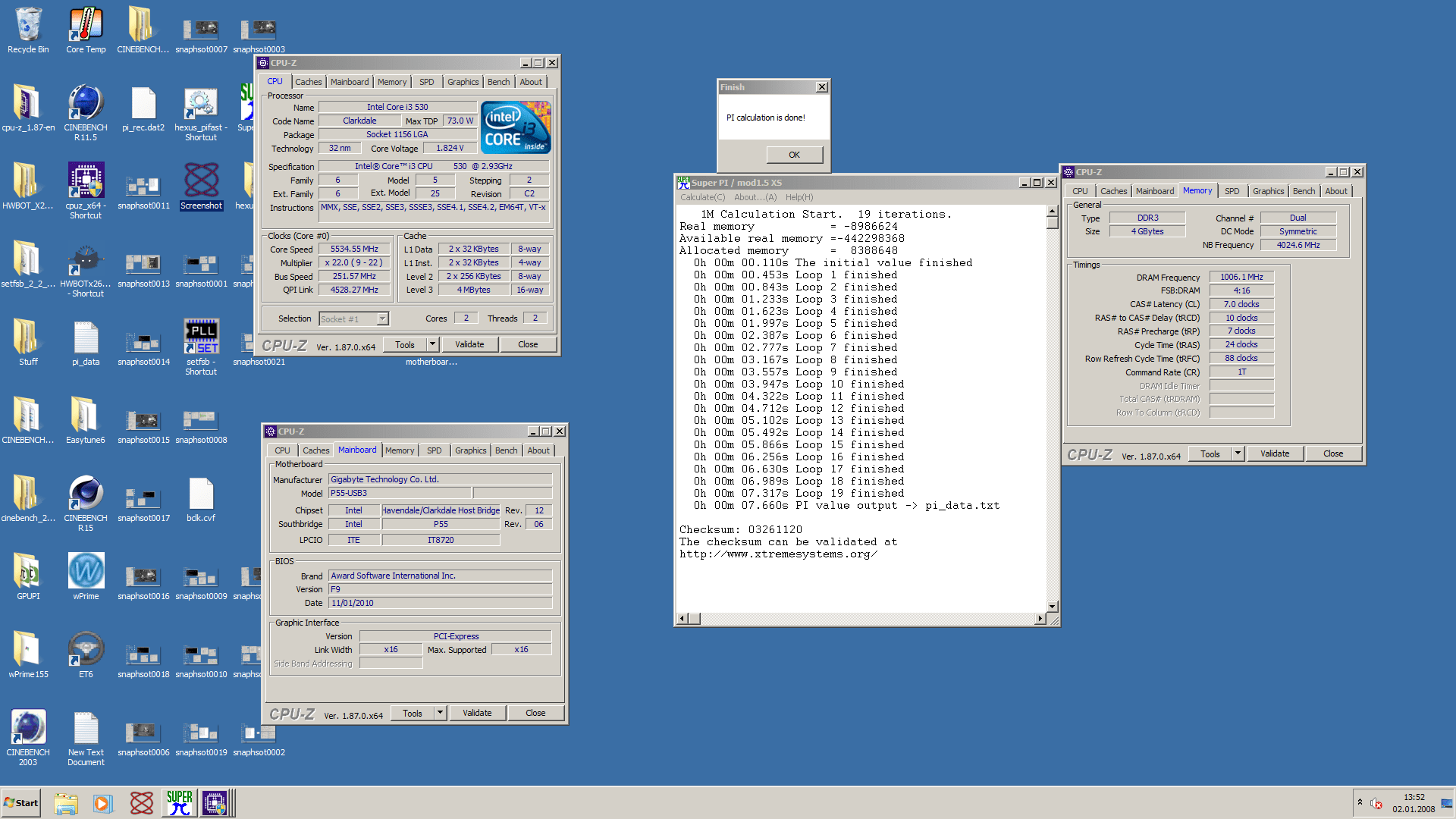Switch to the SPD tab in the memory window

(1232, 191)
